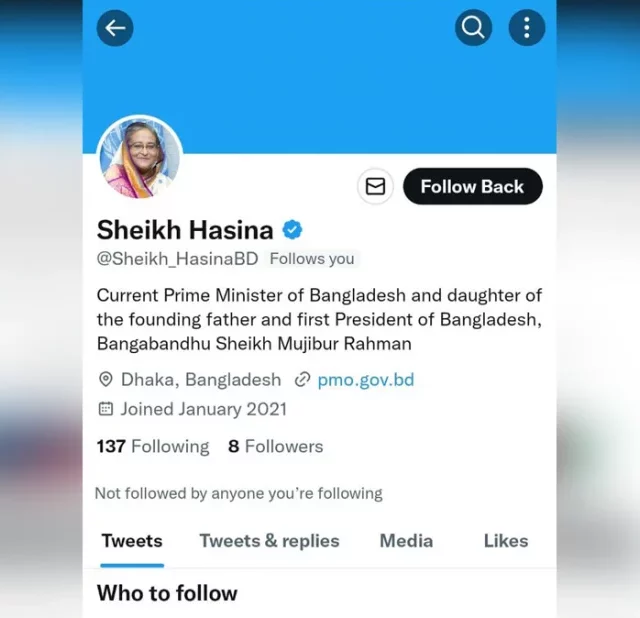This screenshot has width=640, height=618.
Task: Open the three-dot more options menu
Action: tap(527, 28)
